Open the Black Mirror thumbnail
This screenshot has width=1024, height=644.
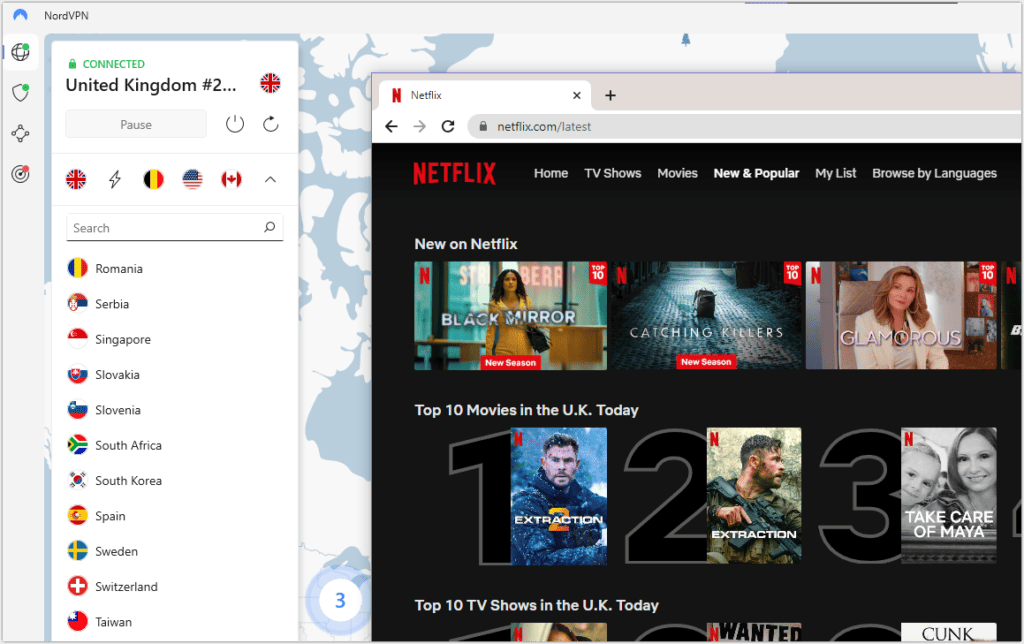coord(510,316)
